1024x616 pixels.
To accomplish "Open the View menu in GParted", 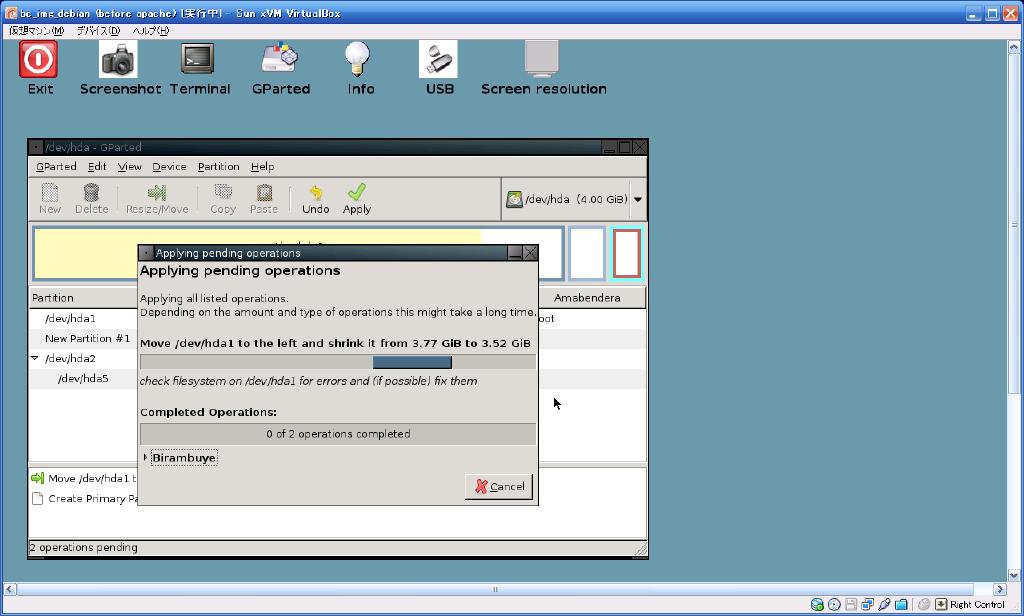I will point(129,167).
